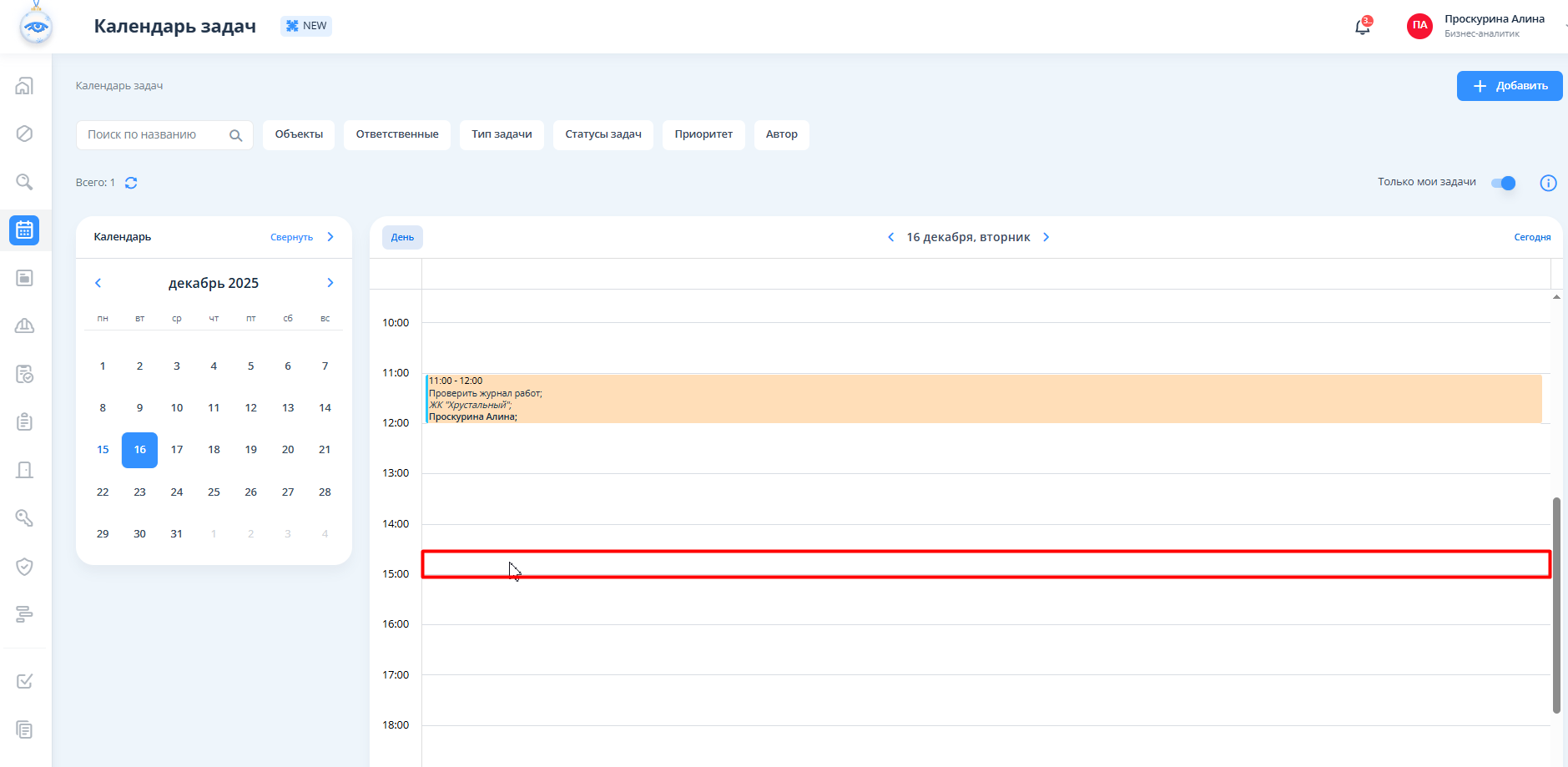Screen dimensions: 1568x767
Task: Go to previous day in schedule header
Action: click(890, 237)
